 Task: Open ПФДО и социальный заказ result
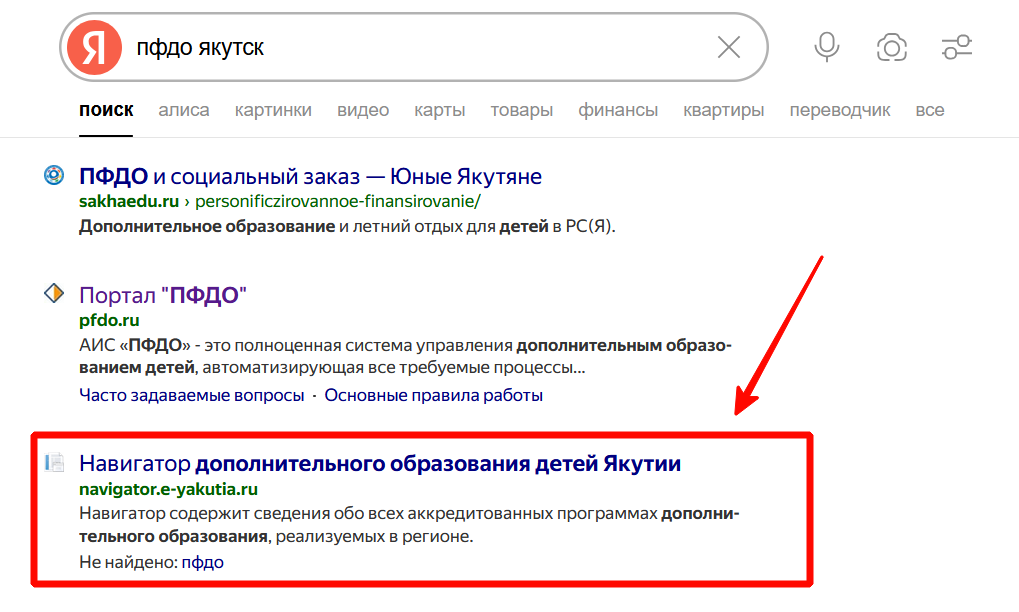310,177
